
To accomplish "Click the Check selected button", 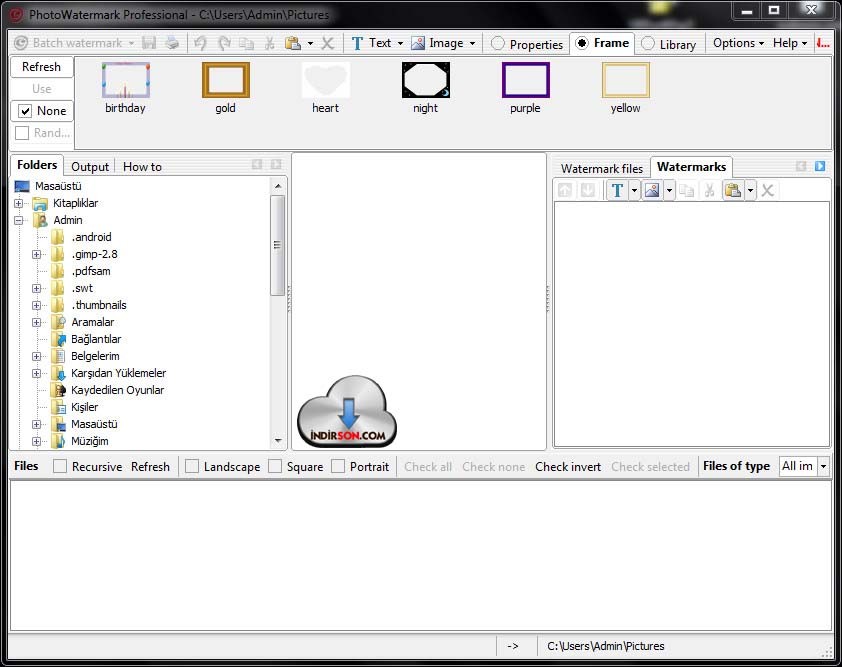I will 650,467.
